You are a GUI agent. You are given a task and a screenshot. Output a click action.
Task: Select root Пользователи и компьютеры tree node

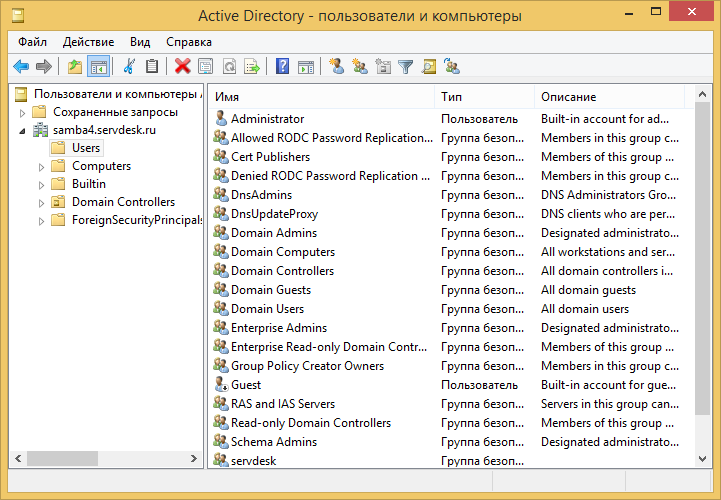coord(118,94)
